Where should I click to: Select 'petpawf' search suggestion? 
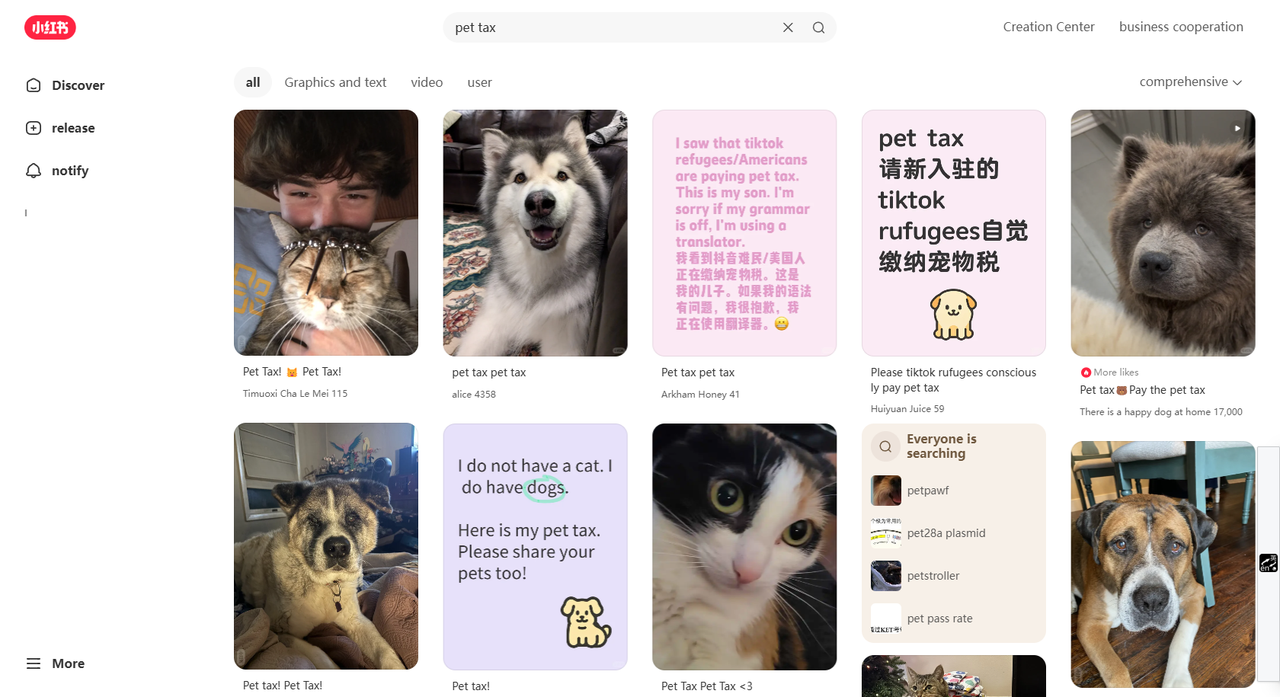(x=928, y=491)
